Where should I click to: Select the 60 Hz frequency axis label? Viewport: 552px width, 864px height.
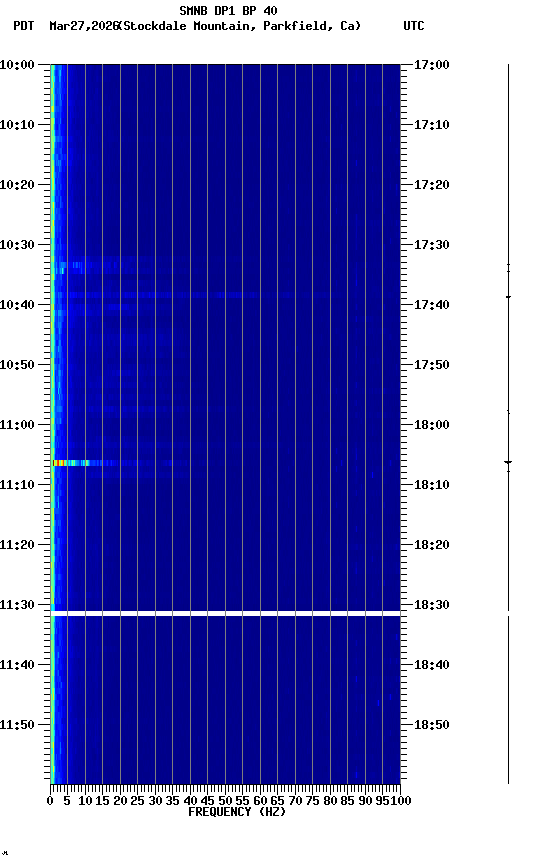tap(260, 801)
